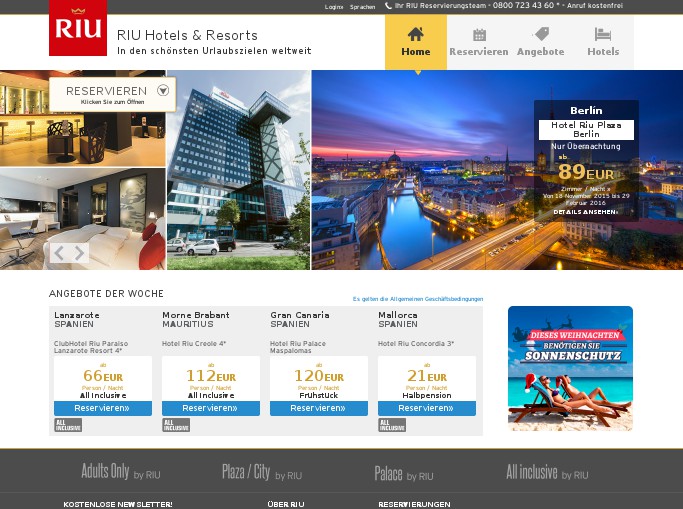
Task: Click the Login link in top bar
Action: (x=334, y=7)
